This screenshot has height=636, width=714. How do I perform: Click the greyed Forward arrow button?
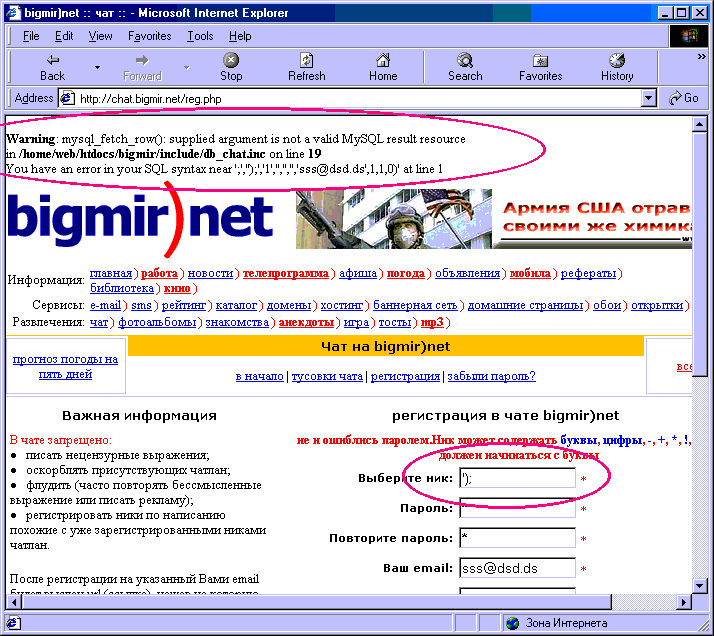(143, 67)
